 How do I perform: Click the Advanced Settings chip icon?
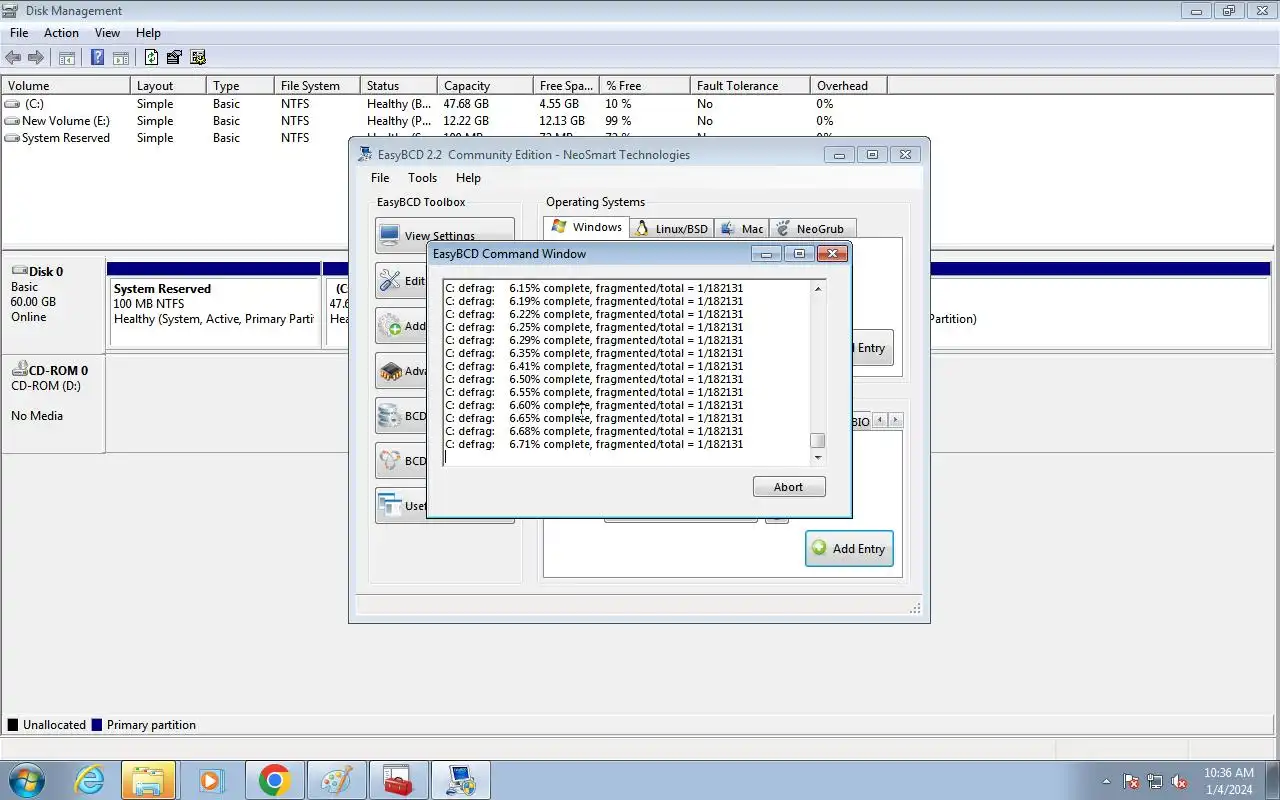[390, 371]
